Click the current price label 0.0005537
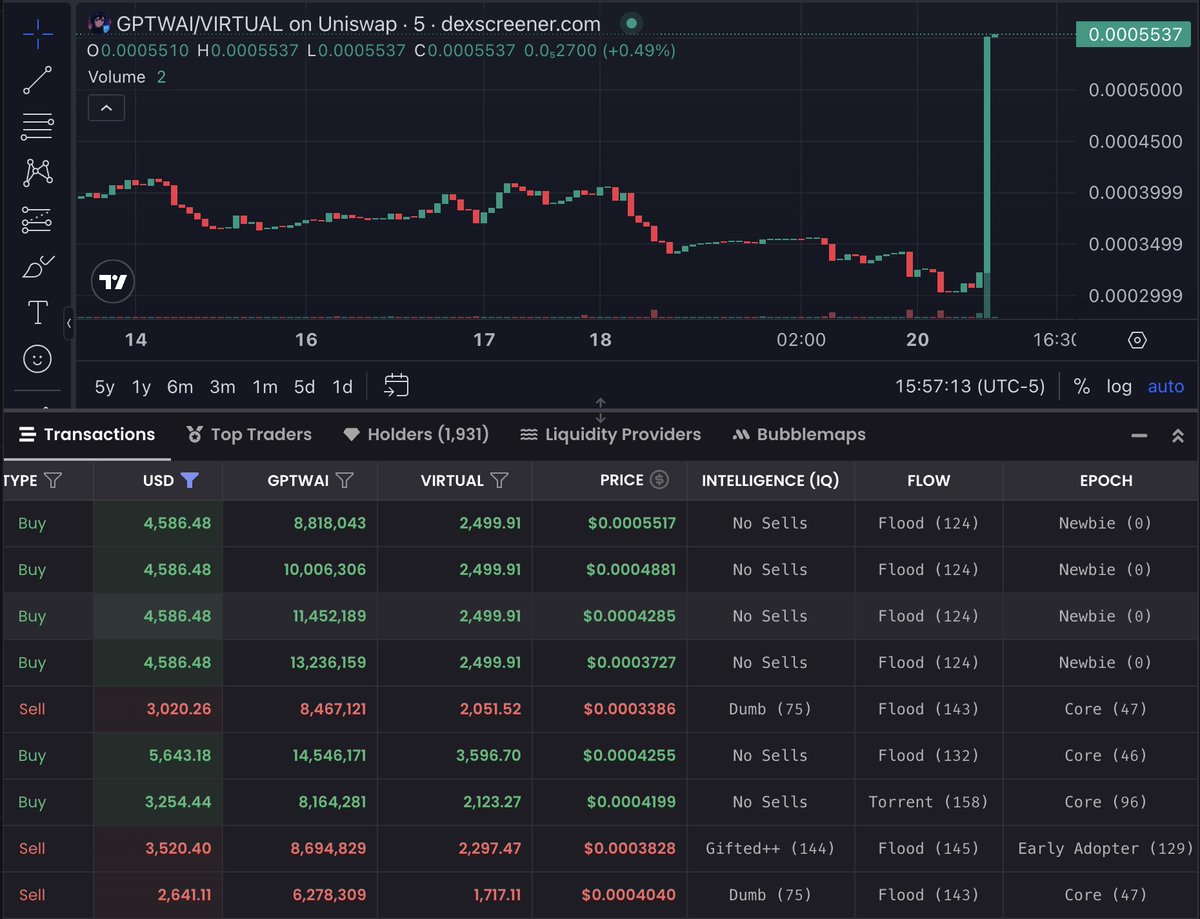Viewport: 1200px width, 919px height. coord(1134,34)
